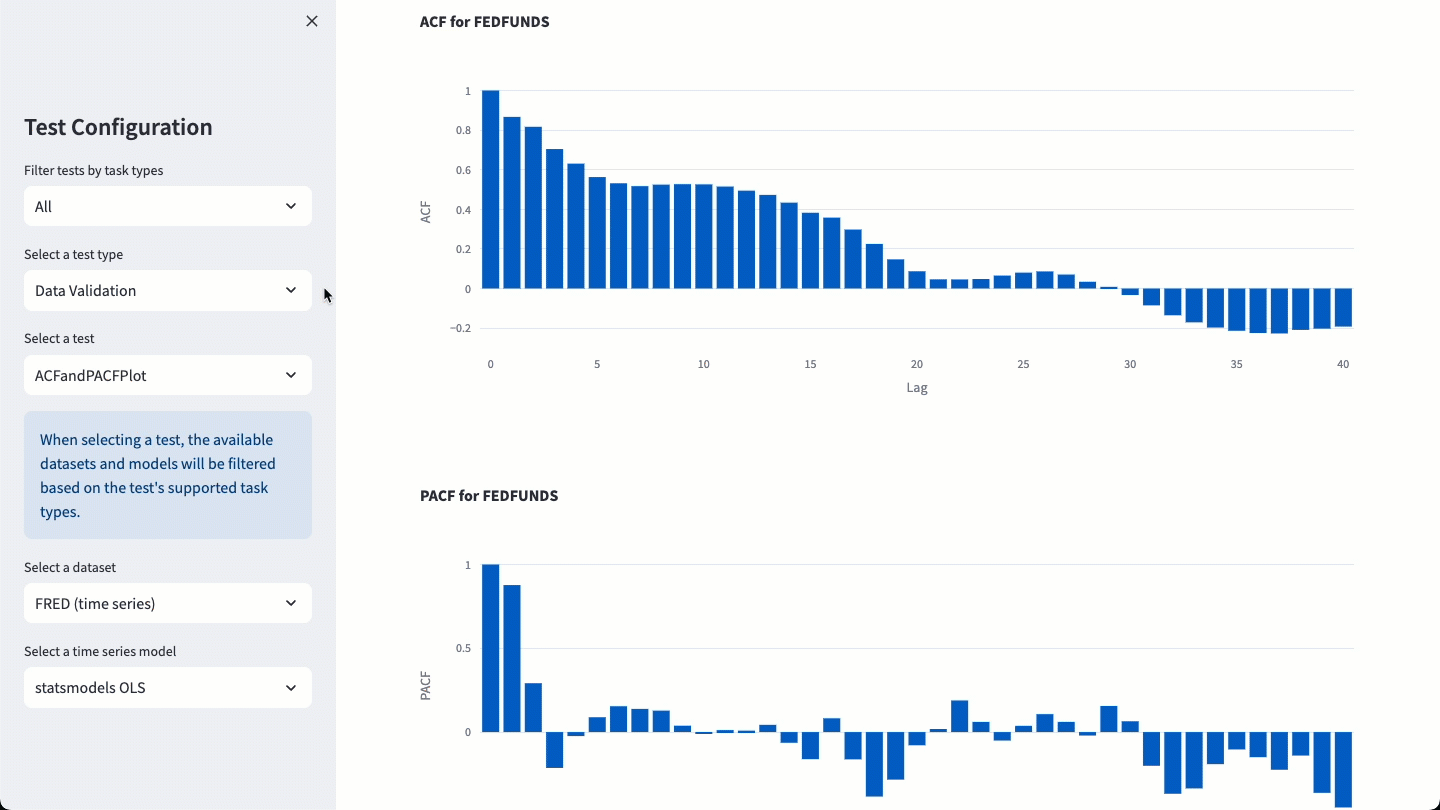Image resolution: width=1440 pixels, height=810 pixels.
Task: Click the 'Lag' axis label on the ACF chart
Action: click(x=917, y=387)
